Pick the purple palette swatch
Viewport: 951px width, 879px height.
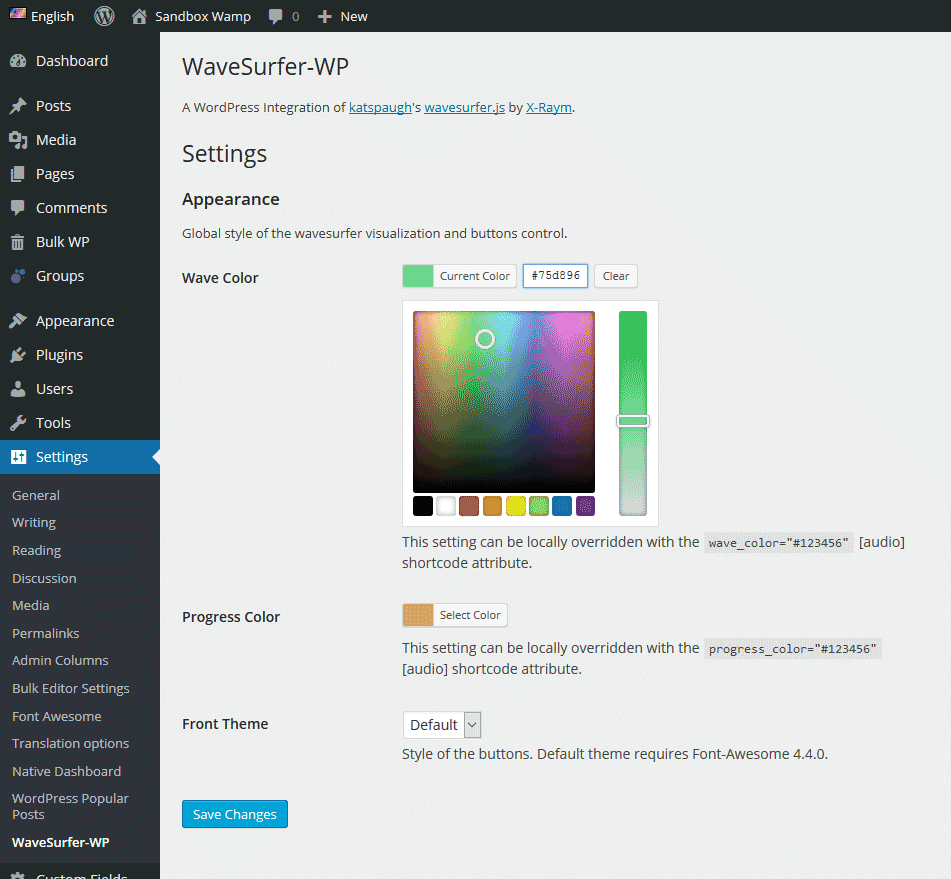585,506
